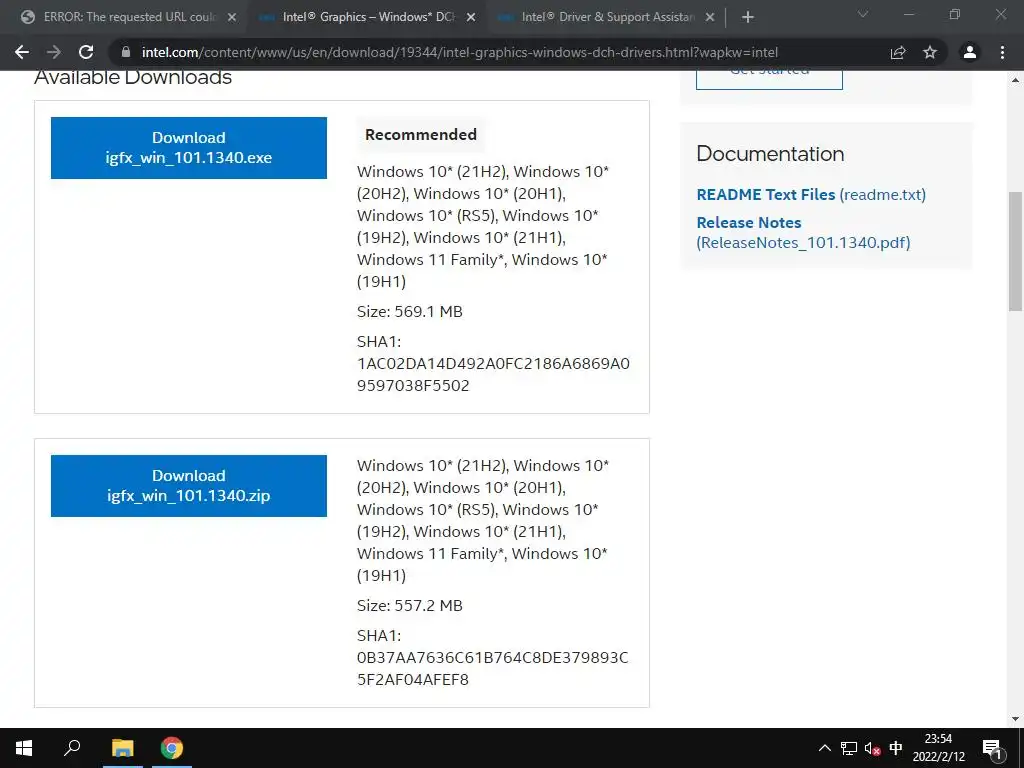Click the Size: 569.1 MB text
The width and height of the screenshot is (1024, 768).
pos(409,312)
